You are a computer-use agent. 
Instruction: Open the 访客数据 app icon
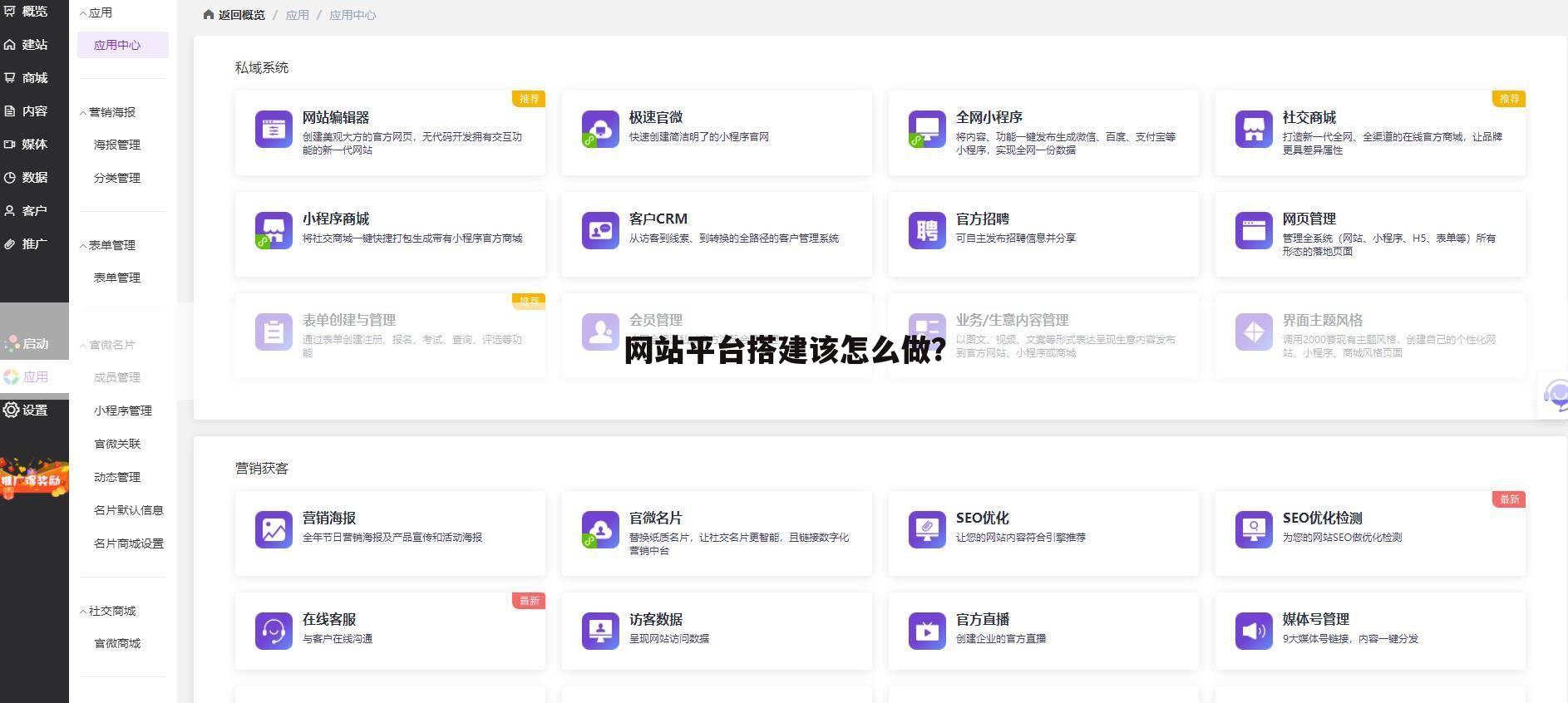[x=600, y=632]
